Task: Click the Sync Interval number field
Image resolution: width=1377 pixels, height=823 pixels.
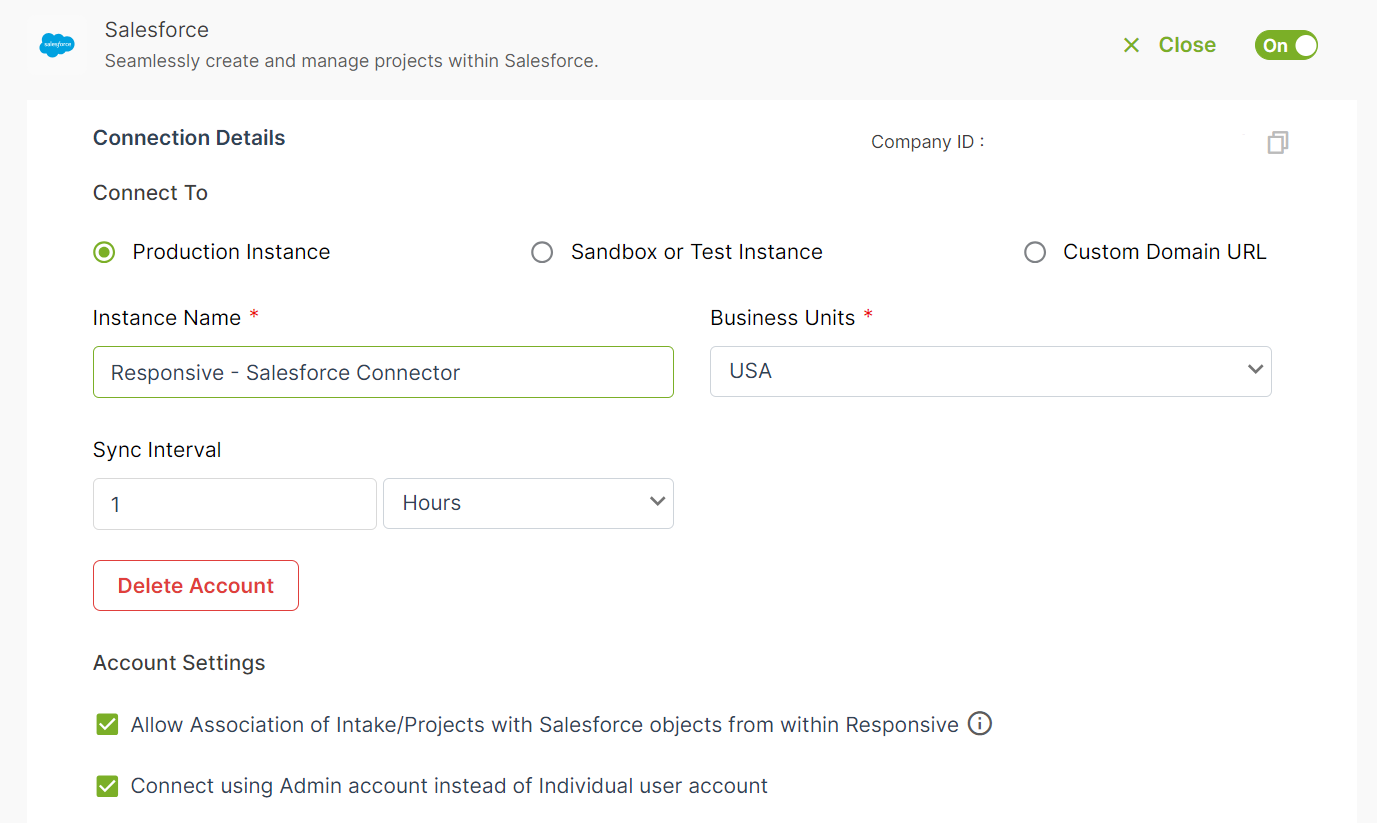Action: pos(235,504)
